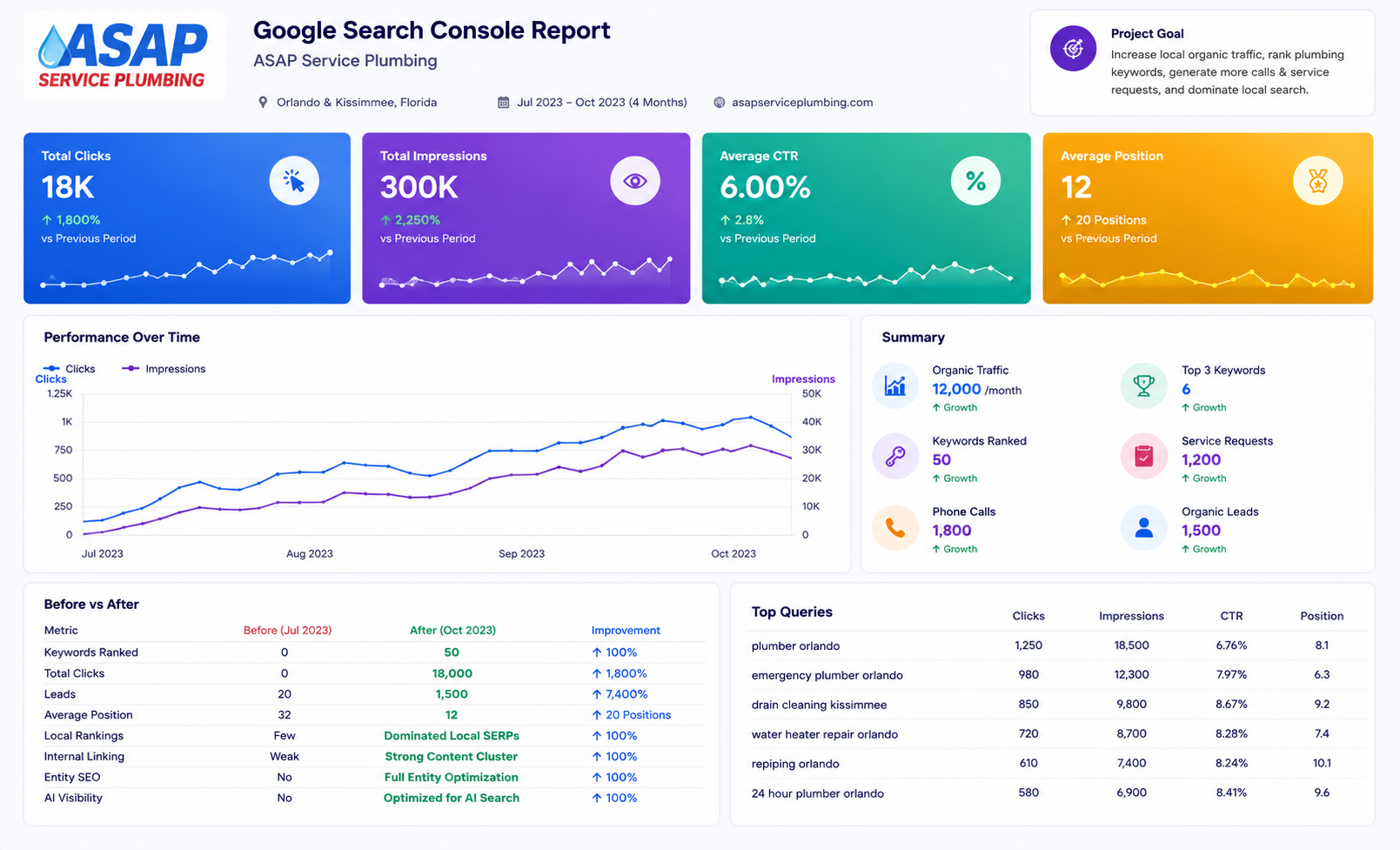Click the eye icon on Total Impressions card
Screen dimensions: 1400x850
635,181
